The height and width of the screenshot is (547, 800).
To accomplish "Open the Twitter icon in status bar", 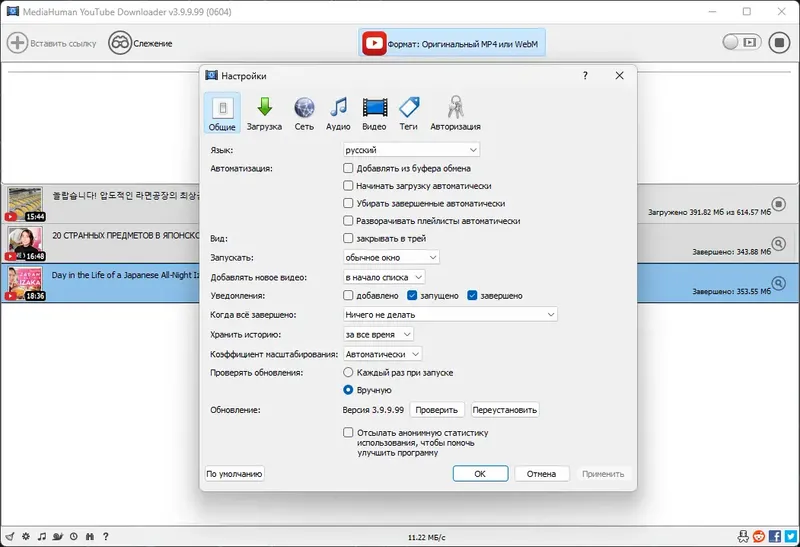I will [x=791, y=536].
